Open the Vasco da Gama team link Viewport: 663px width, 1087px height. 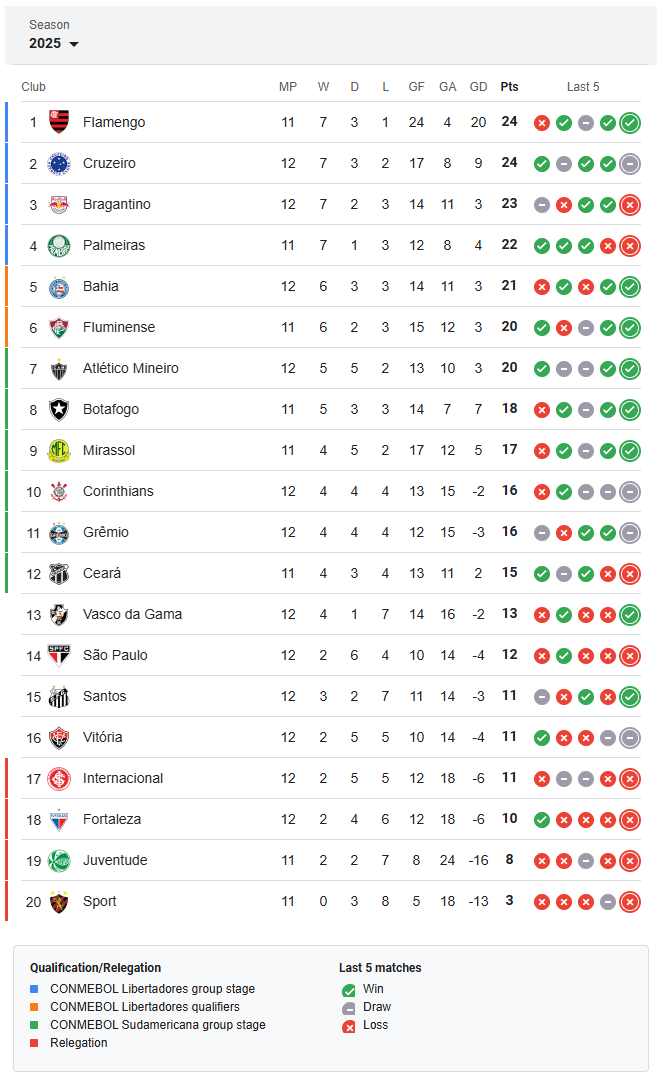point(132,614)
